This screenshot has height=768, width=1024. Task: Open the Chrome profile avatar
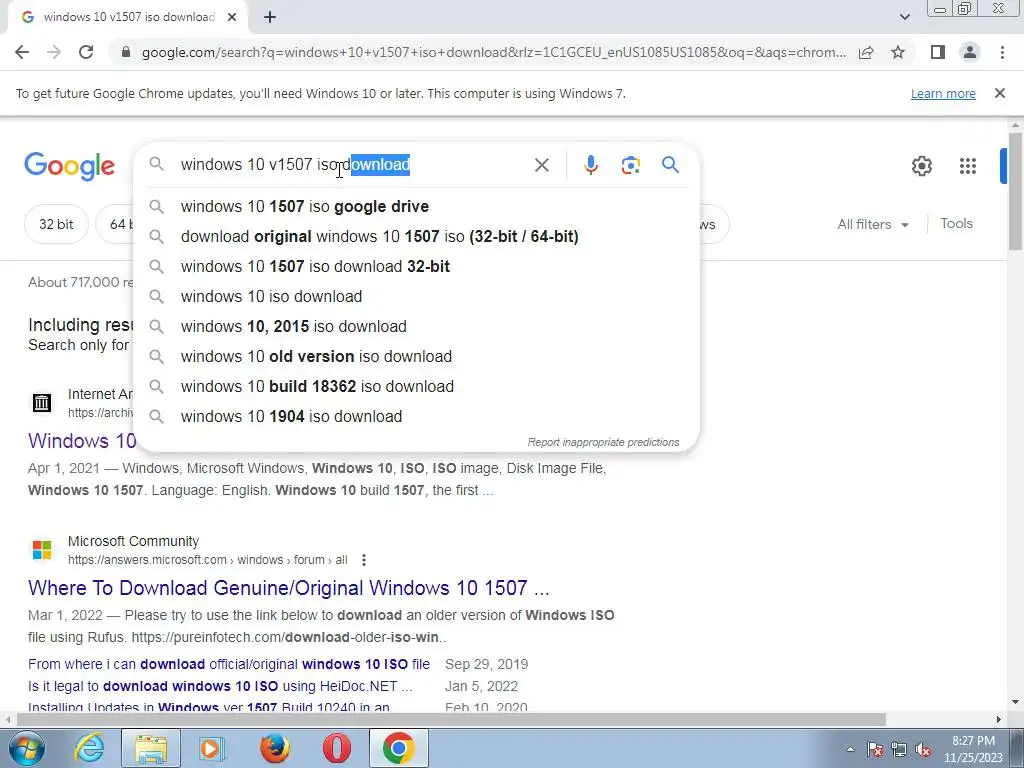point(970,52)
